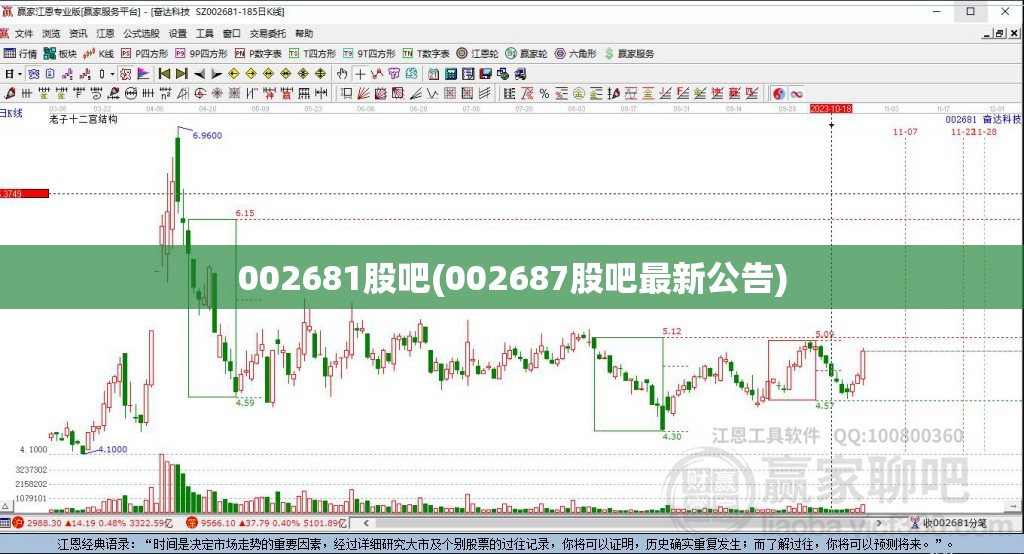Click the up triangle beside volume axis
The image size is (1024, 554).
coord(5,506)
